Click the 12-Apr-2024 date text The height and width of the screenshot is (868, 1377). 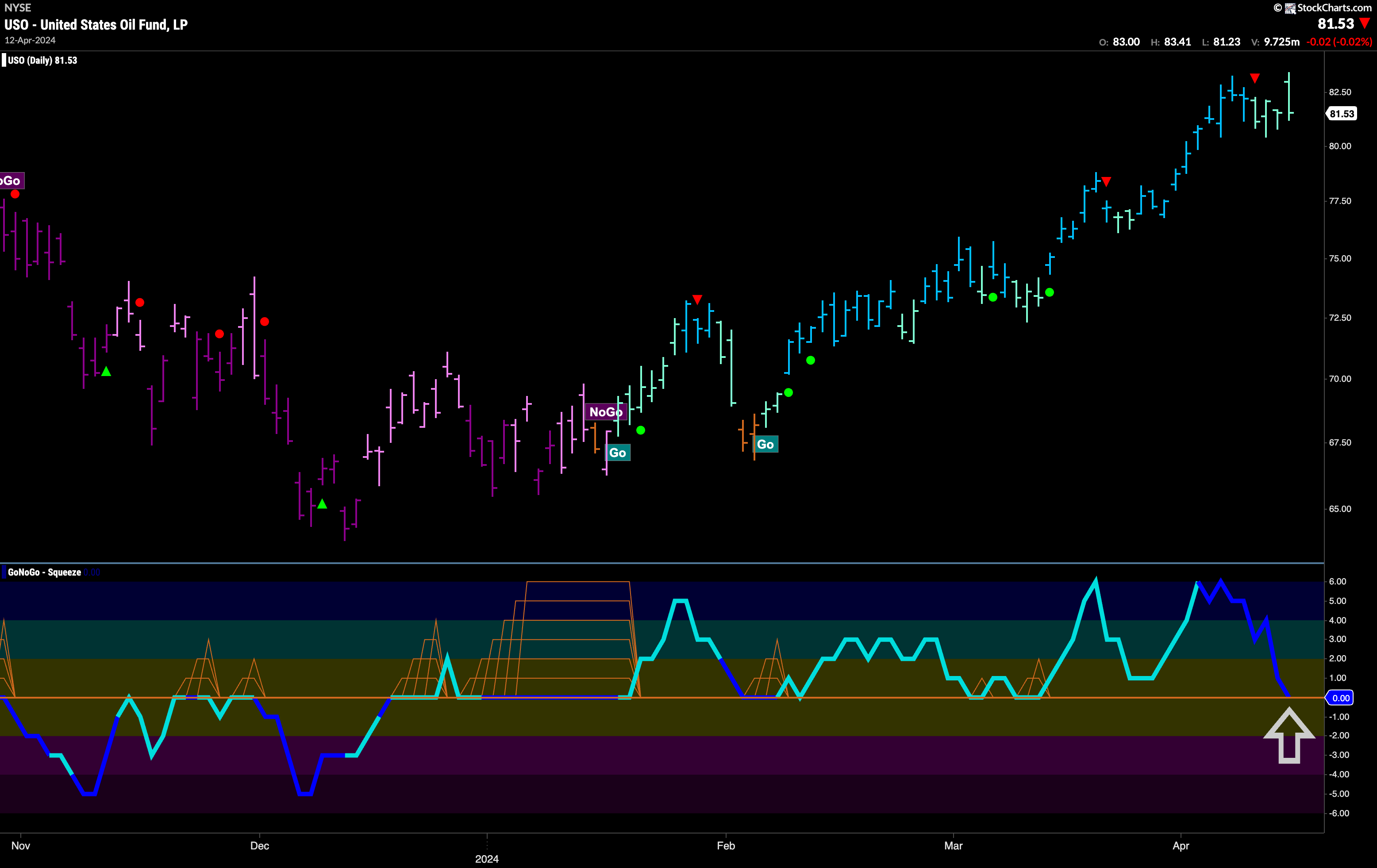tap(30, 40)
